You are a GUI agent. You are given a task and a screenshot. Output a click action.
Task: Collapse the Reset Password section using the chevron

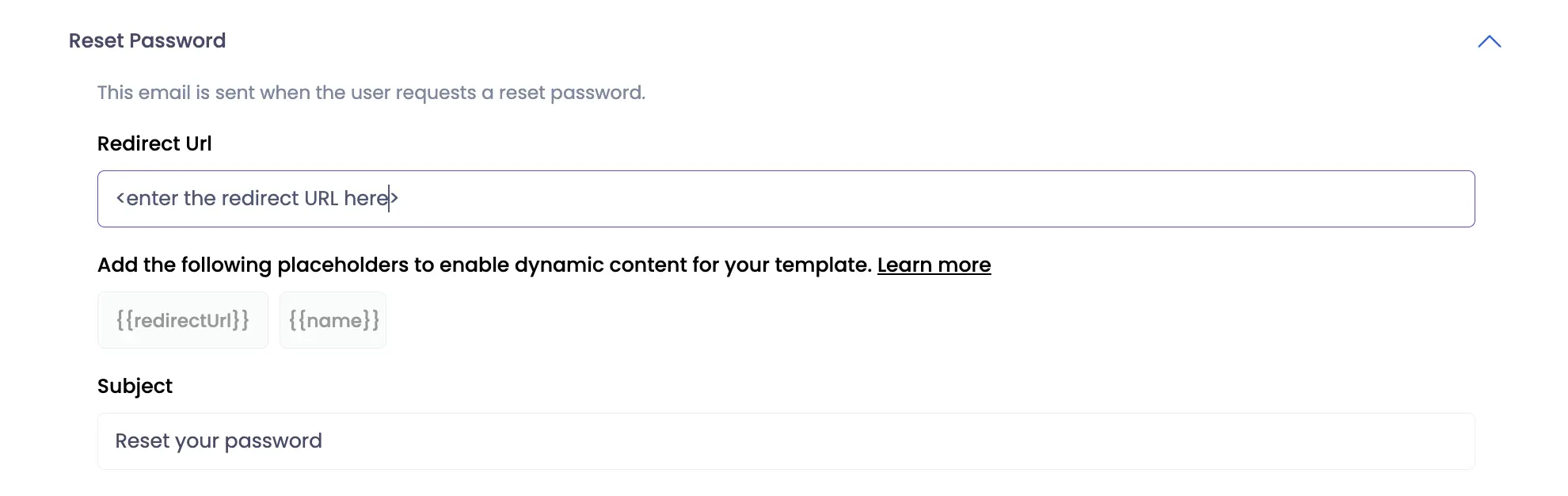1489,41
